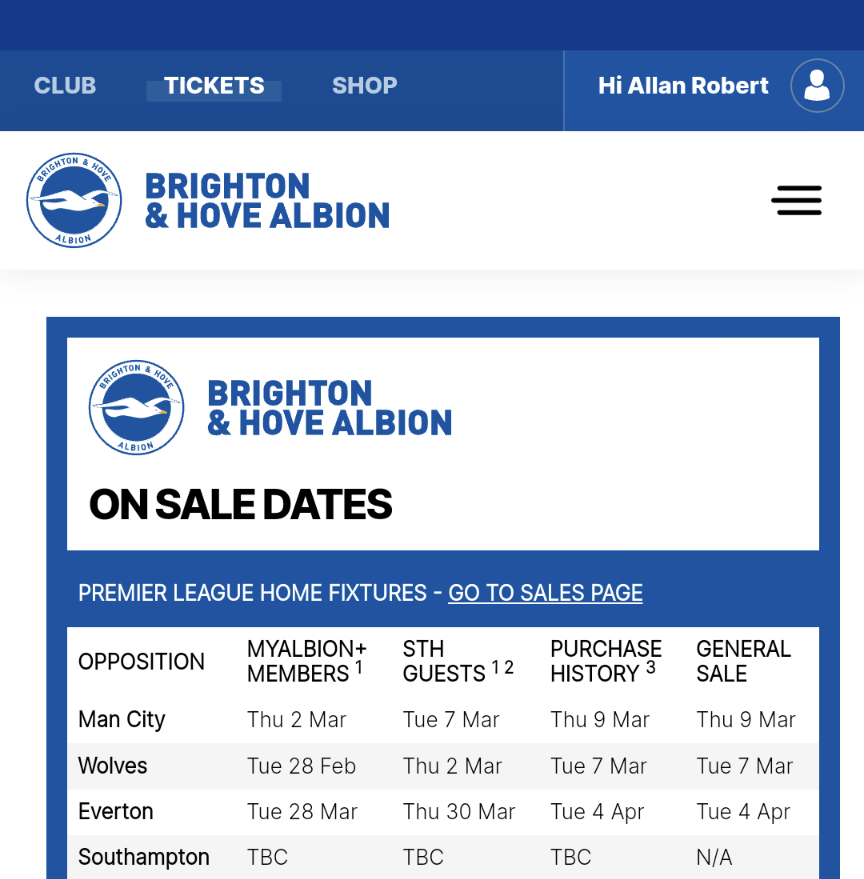Click the Everton opposition entry
The width and height of the screenshot is (864, 879).
click(115, 812)
